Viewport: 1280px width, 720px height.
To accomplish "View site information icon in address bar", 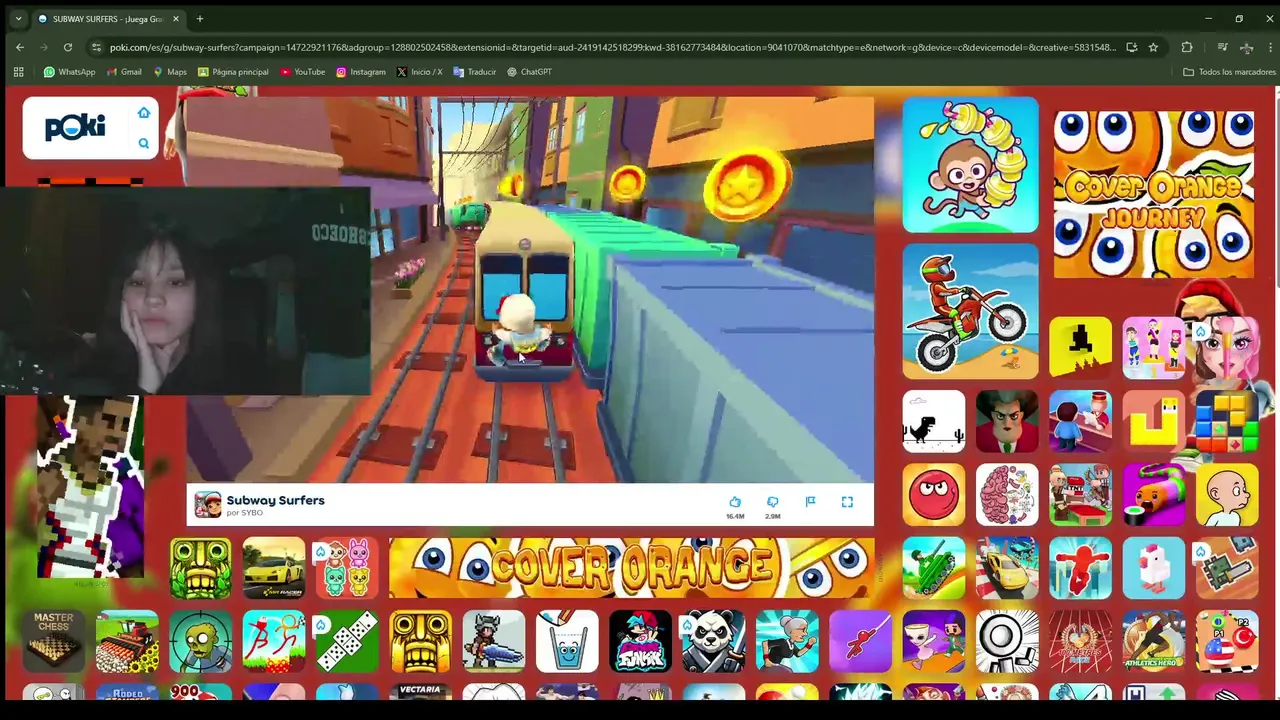I will tap(96, 47).
